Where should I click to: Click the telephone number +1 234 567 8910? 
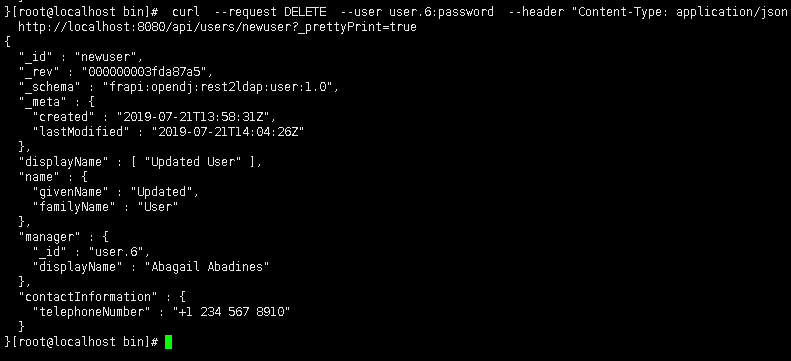tap(232, 312)
